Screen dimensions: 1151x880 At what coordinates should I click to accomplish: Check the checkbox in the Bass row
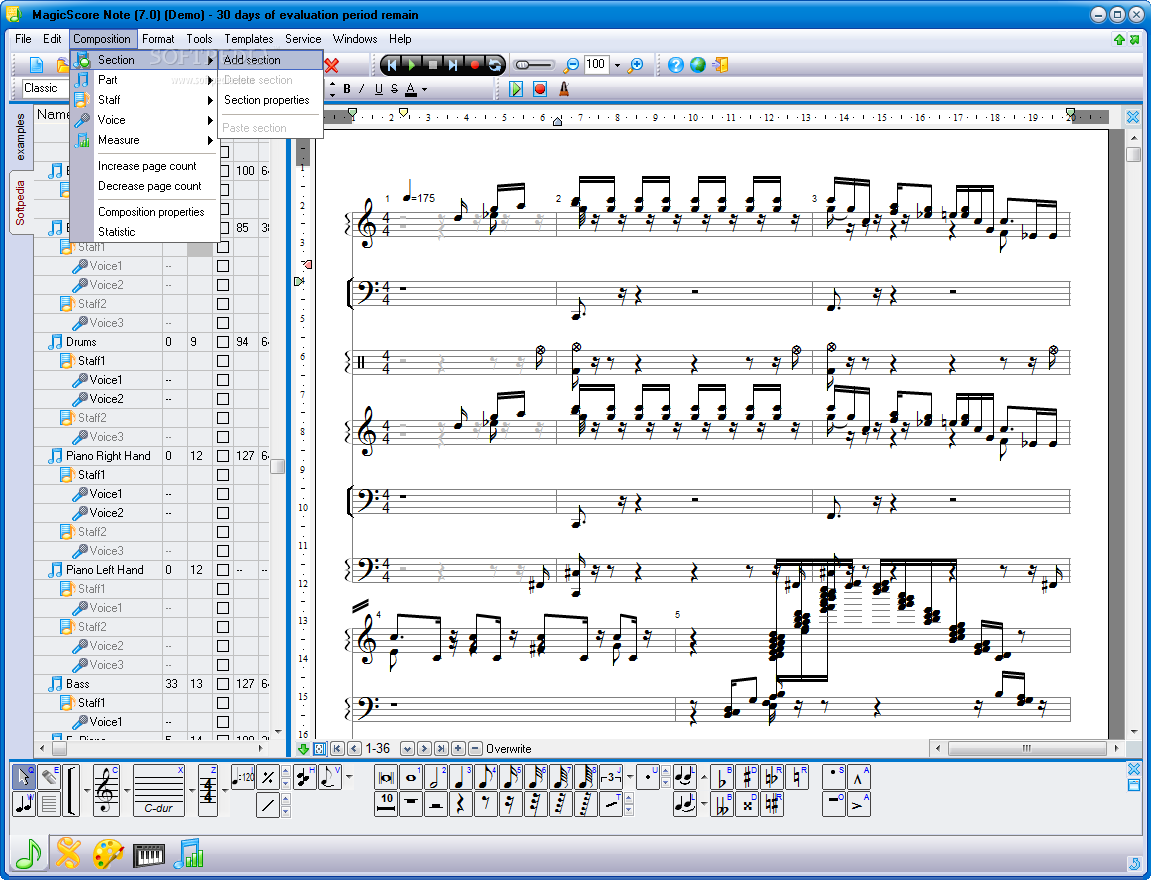(223, 683)
